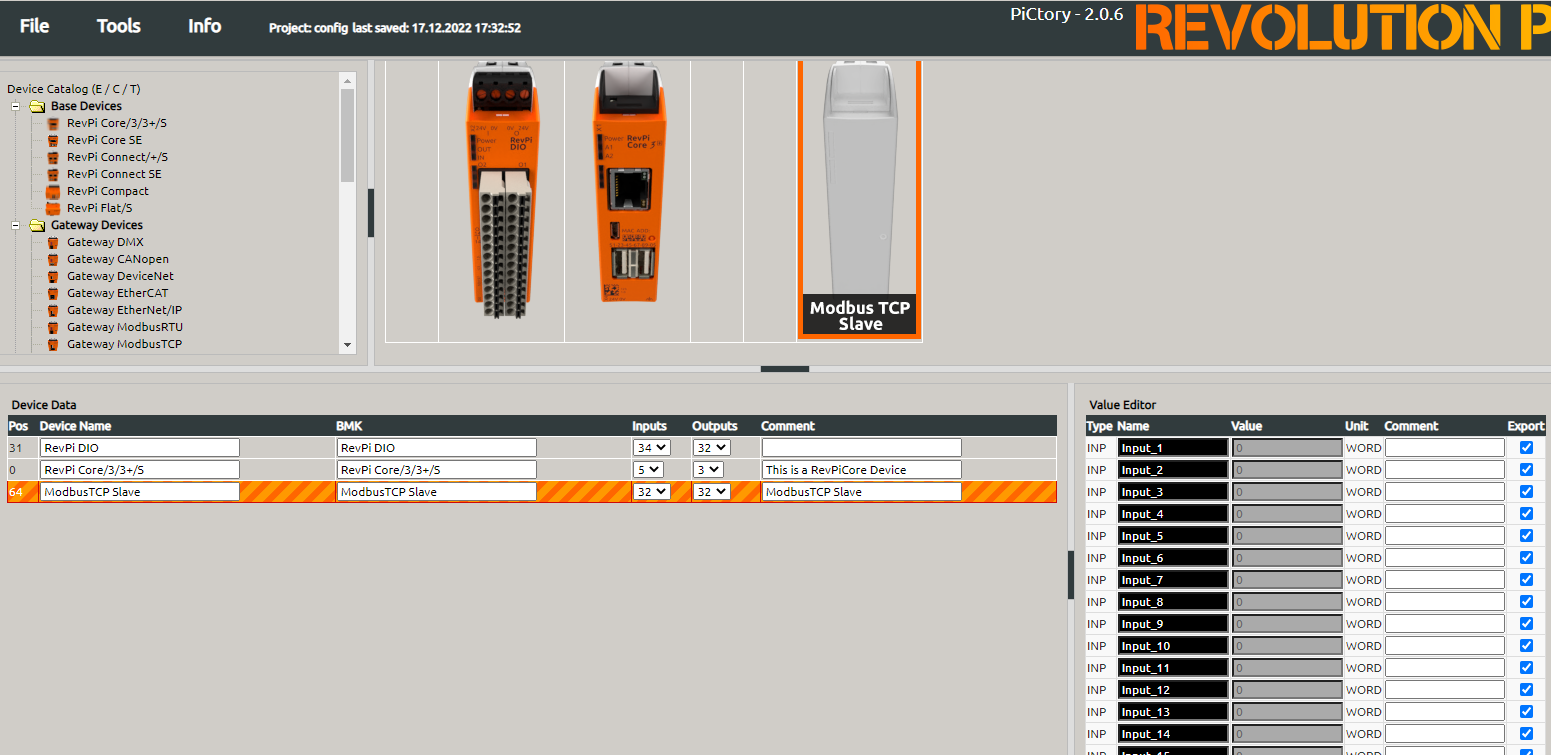Click the device catalog scrollbar down arrow
Viewport: 1551px width, 755px height.
pos(348,345)
